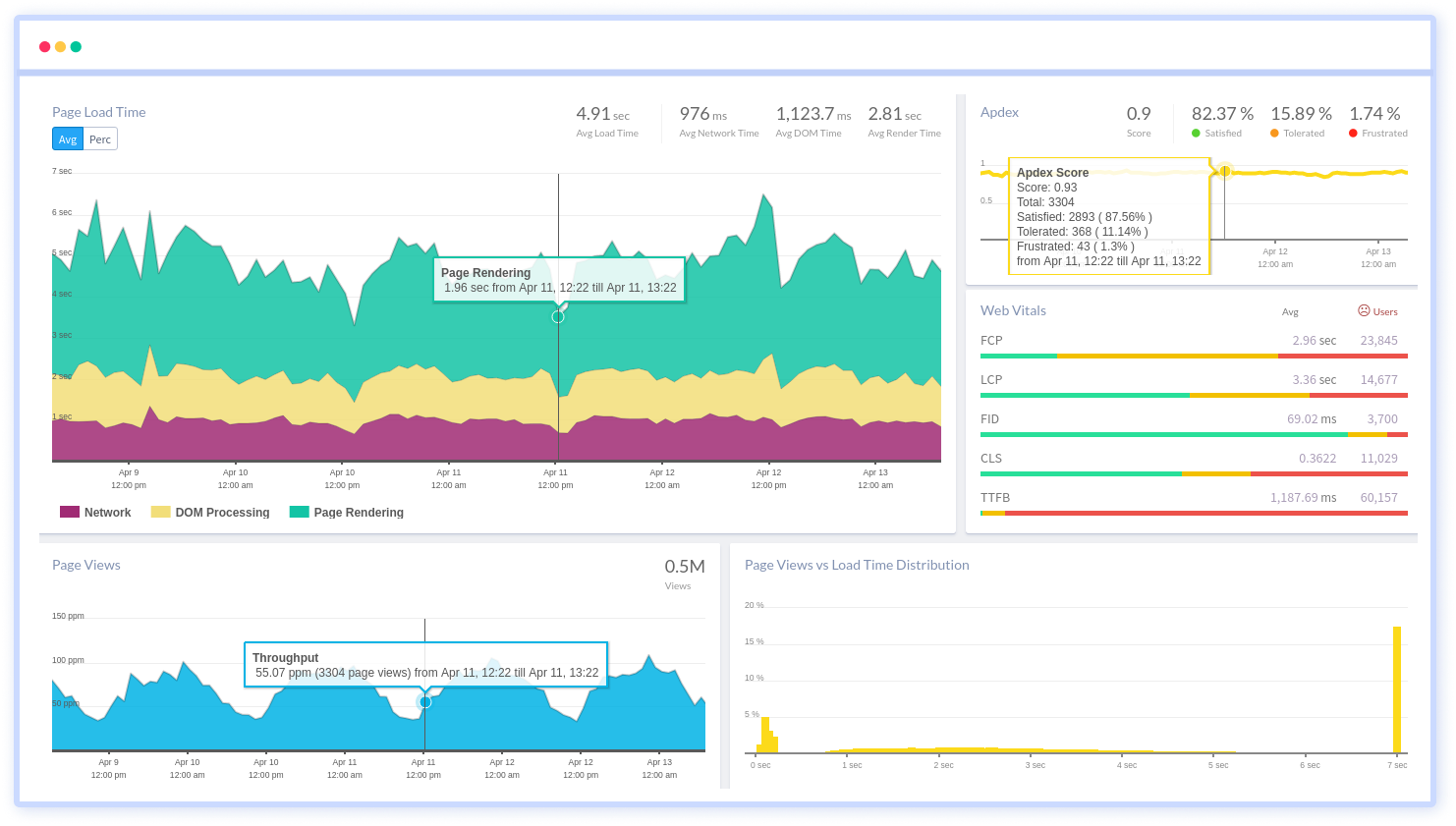Open the Page Views panel title
This screenshot has height=826, width=1456.
[85, 565]
